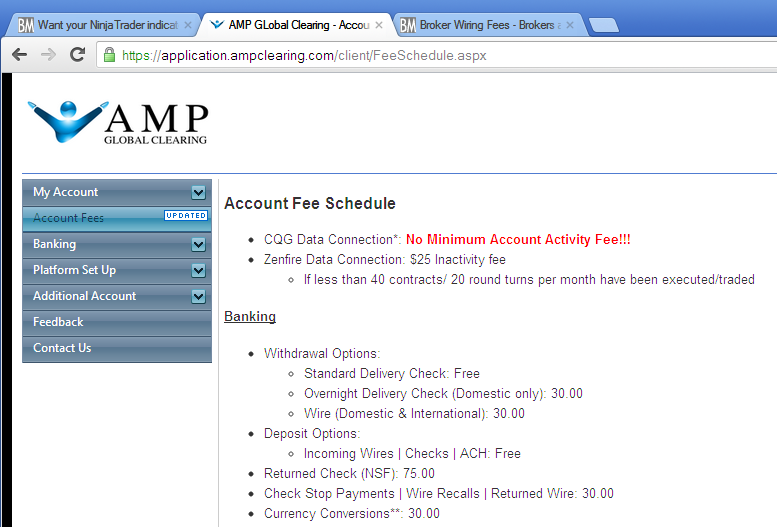Click the AMP Global Clearing logo
This screenshot has height=527, width=777.
pyautogui.click(x=118, y=122)
